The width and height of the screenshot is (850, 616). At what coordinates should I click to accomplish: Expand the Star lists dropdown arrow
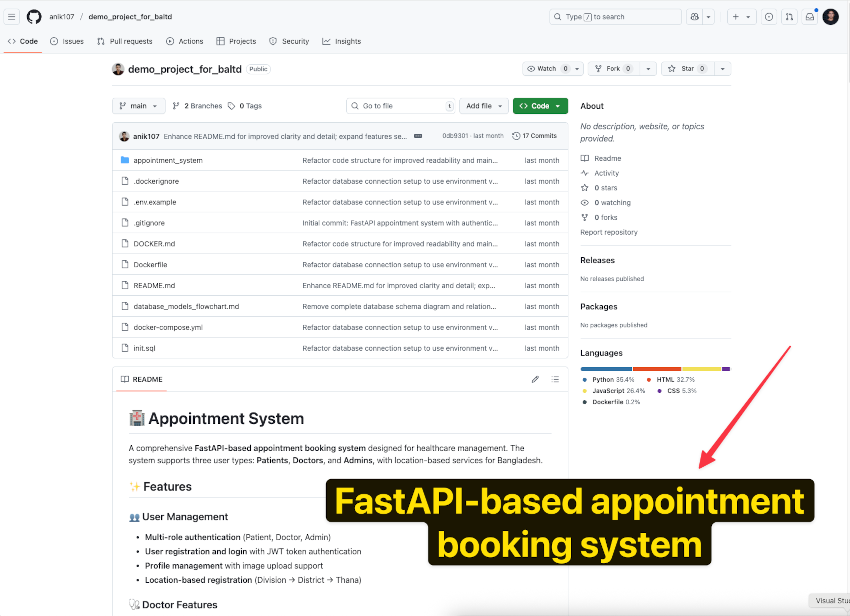(x=722, y=69)
